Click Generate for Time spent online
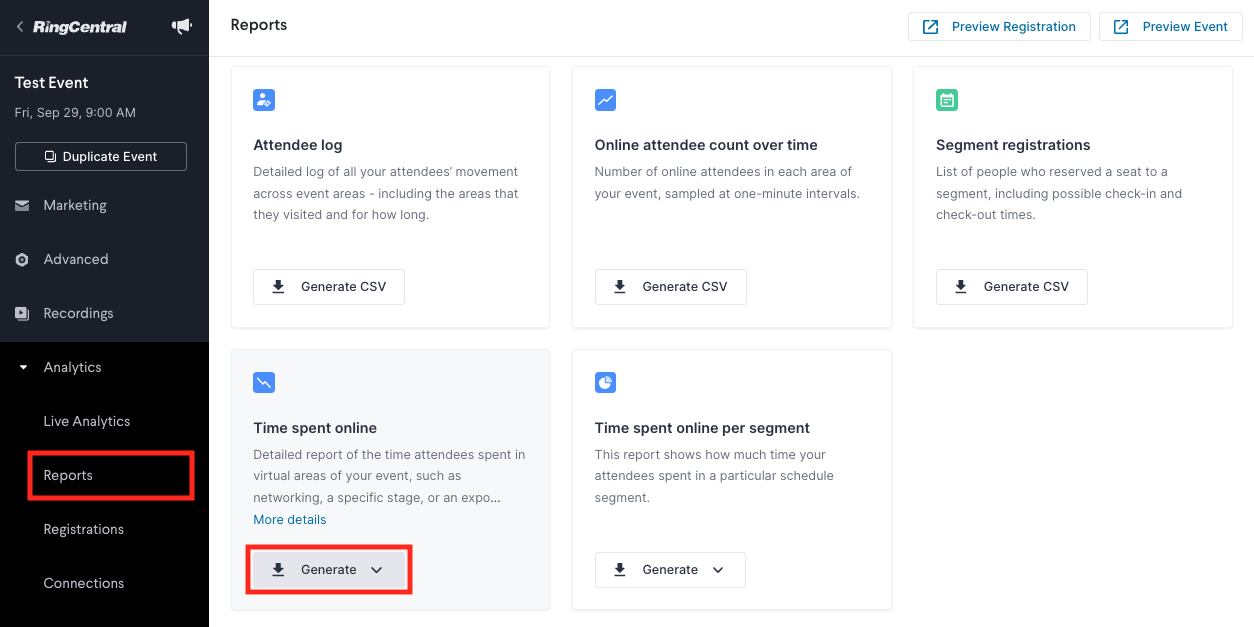The height and width of the screenshot is (627, 1254). coord(329,570)
